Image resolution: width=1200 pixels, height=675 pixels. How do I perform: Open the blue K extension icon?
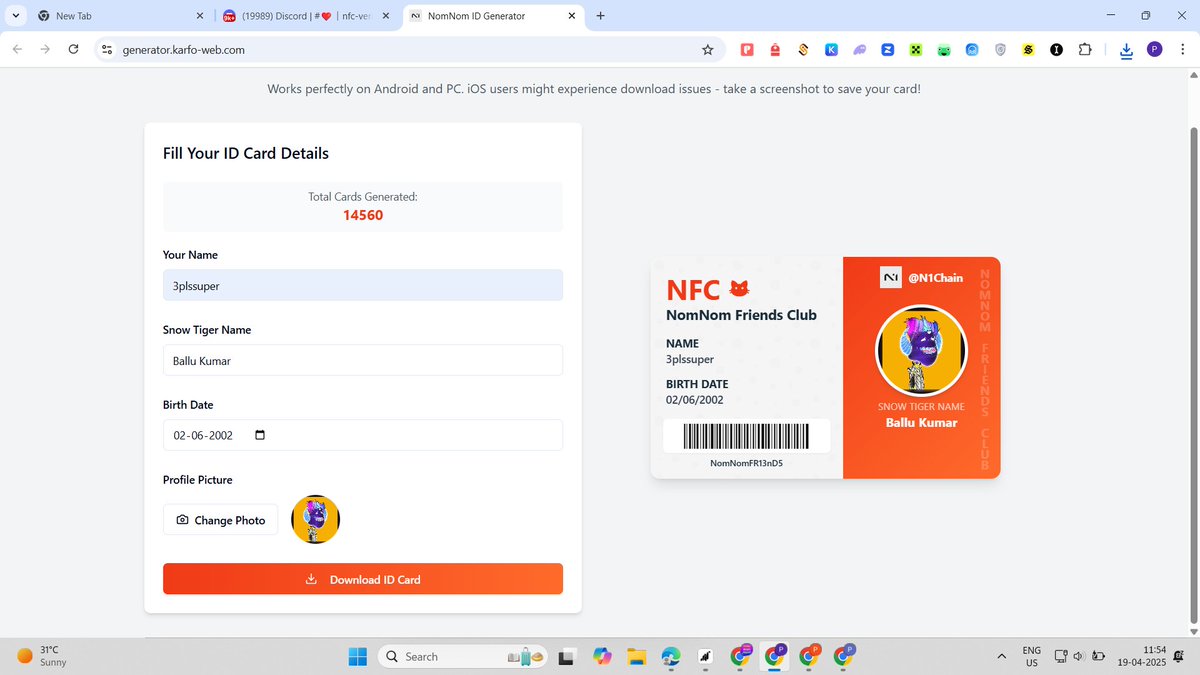[x=831, y=49]
